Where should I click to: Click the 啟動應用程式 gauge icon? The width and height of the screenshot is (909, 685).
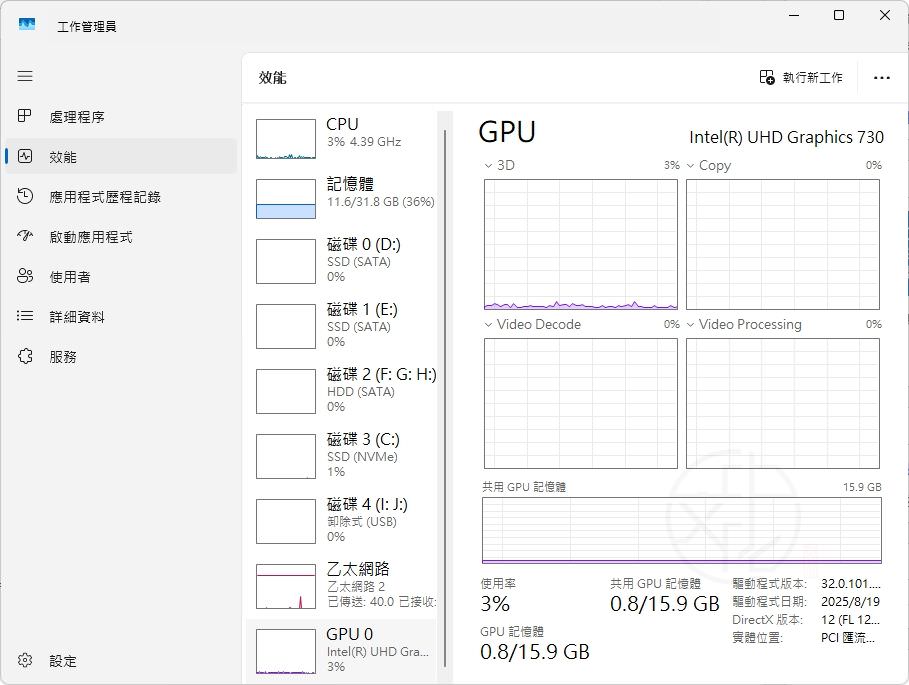coord(25,236)
